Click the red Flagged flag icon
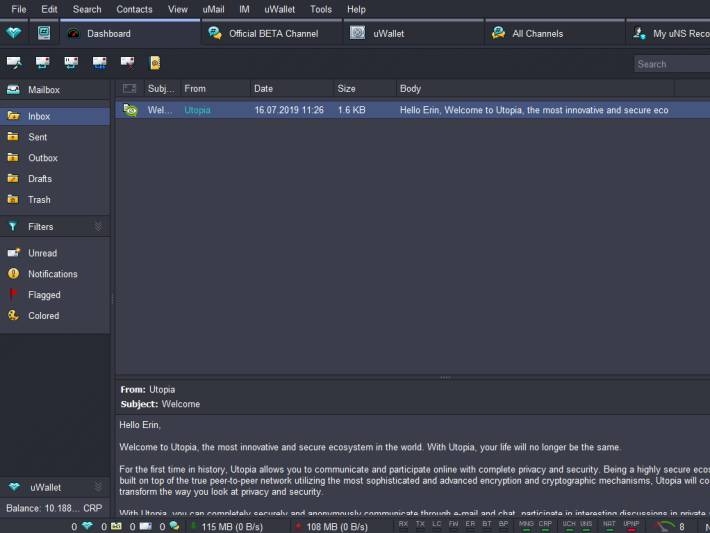The height and width of the screenshot is (533, 710). tap(14, 294)
